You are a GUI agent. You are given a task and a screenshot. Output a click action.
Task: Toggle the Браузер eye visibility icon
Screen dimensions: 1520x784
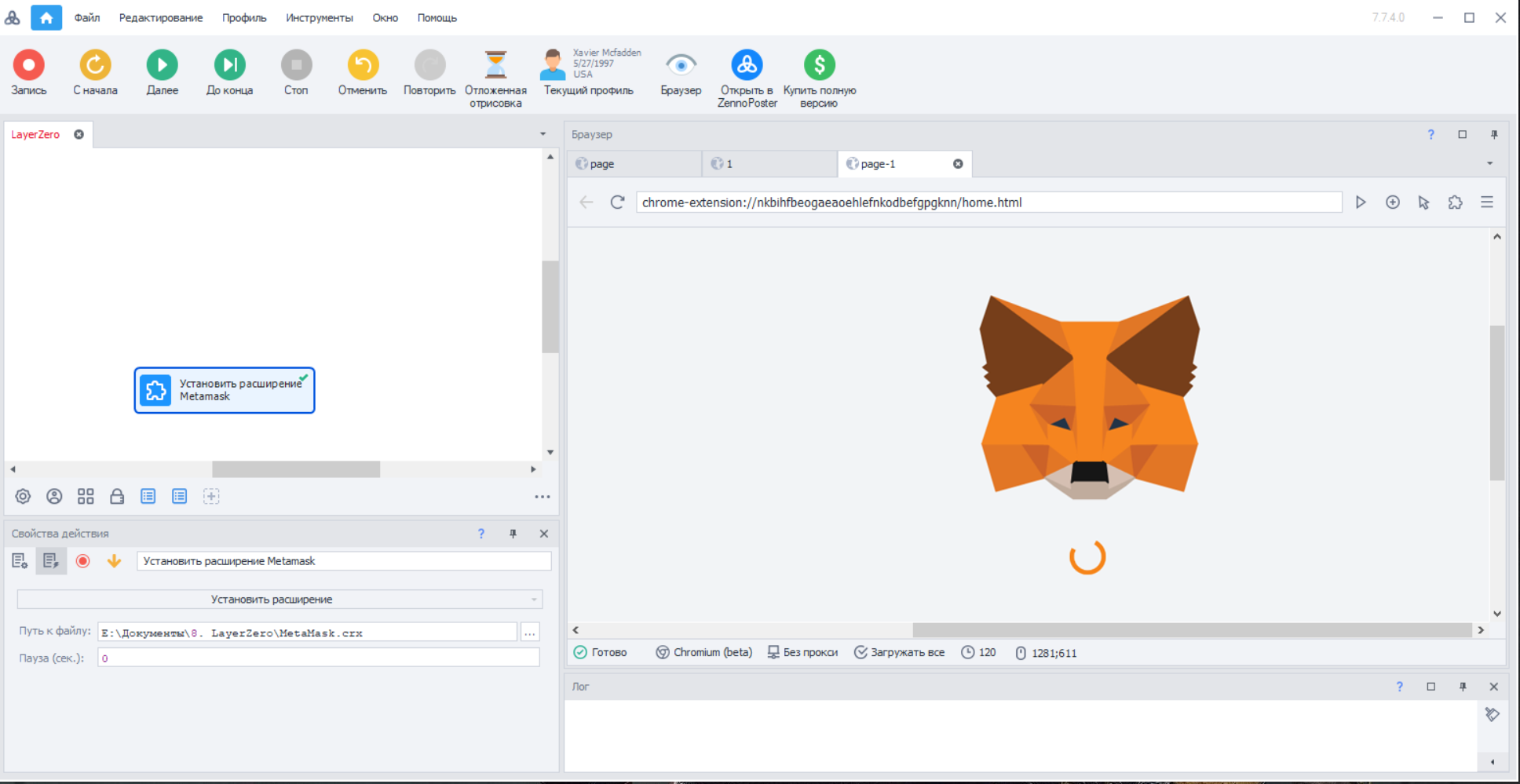pyautogui.click(x=681, y=66)
